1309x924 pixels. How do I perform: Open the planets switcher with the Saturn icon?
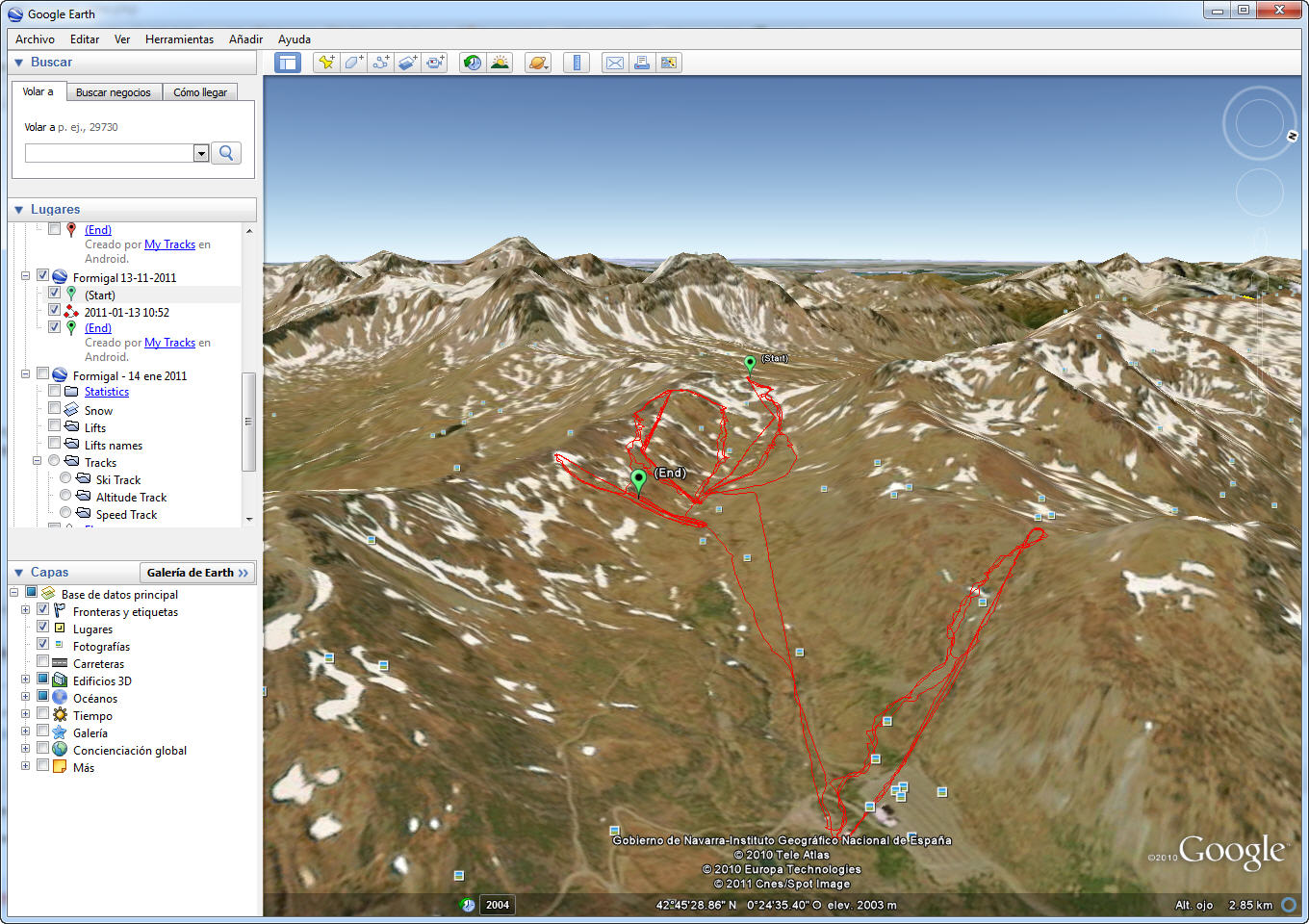click(538, 63)
